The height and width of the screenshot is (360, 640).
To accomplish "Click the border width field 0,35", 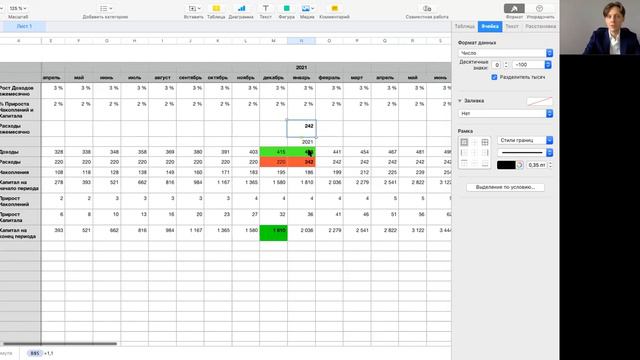I will (x=536, y=165).
